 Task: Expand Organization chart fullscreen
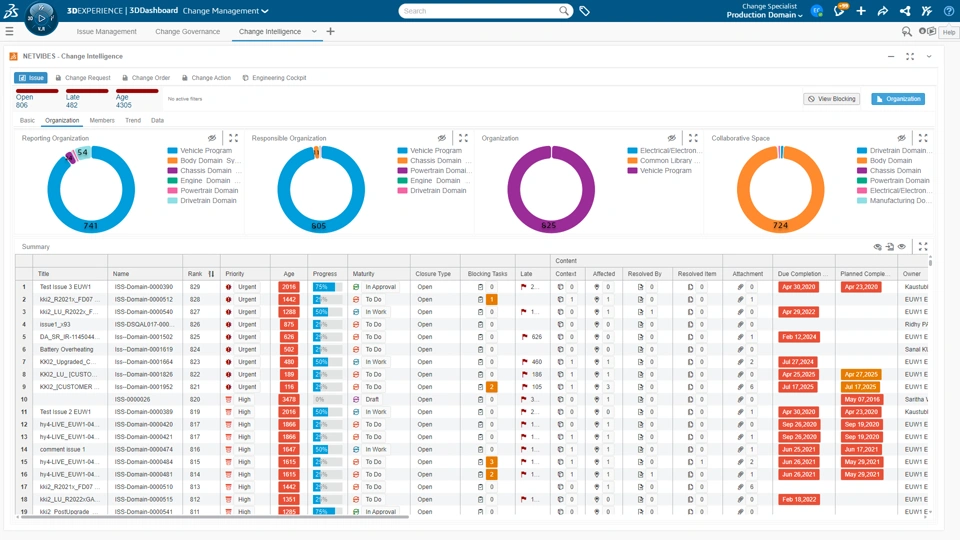pyautogui.click(x=693, y=138)
